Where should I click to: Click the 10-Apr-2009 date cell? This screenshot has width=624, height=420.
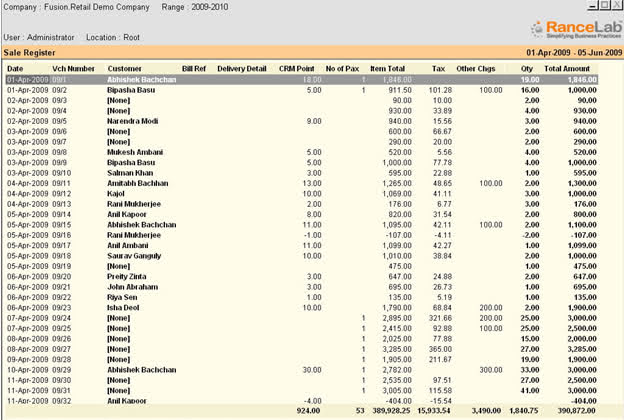(x=27, y=369)
